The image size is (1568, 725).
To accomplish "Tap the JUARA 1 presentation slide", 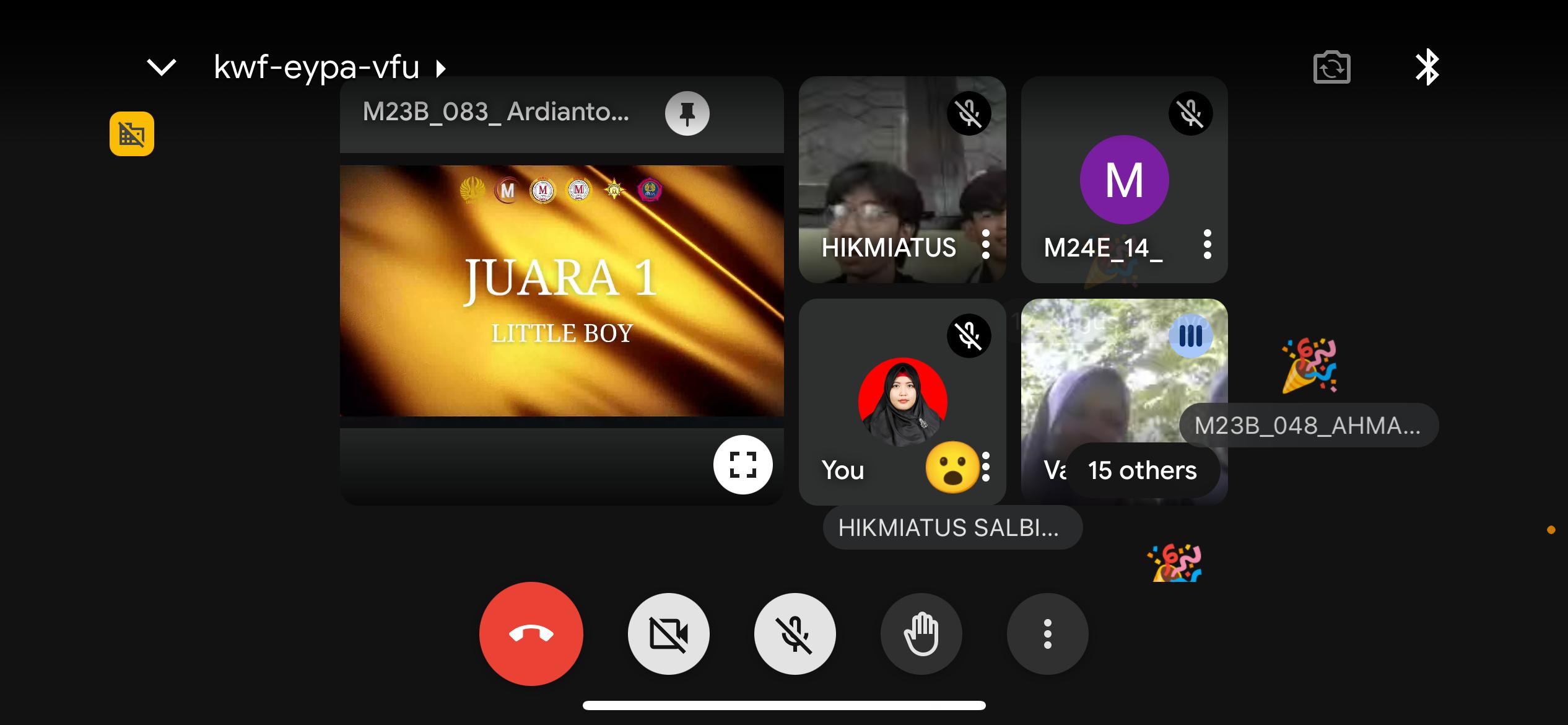I will [x=561, y=291].
